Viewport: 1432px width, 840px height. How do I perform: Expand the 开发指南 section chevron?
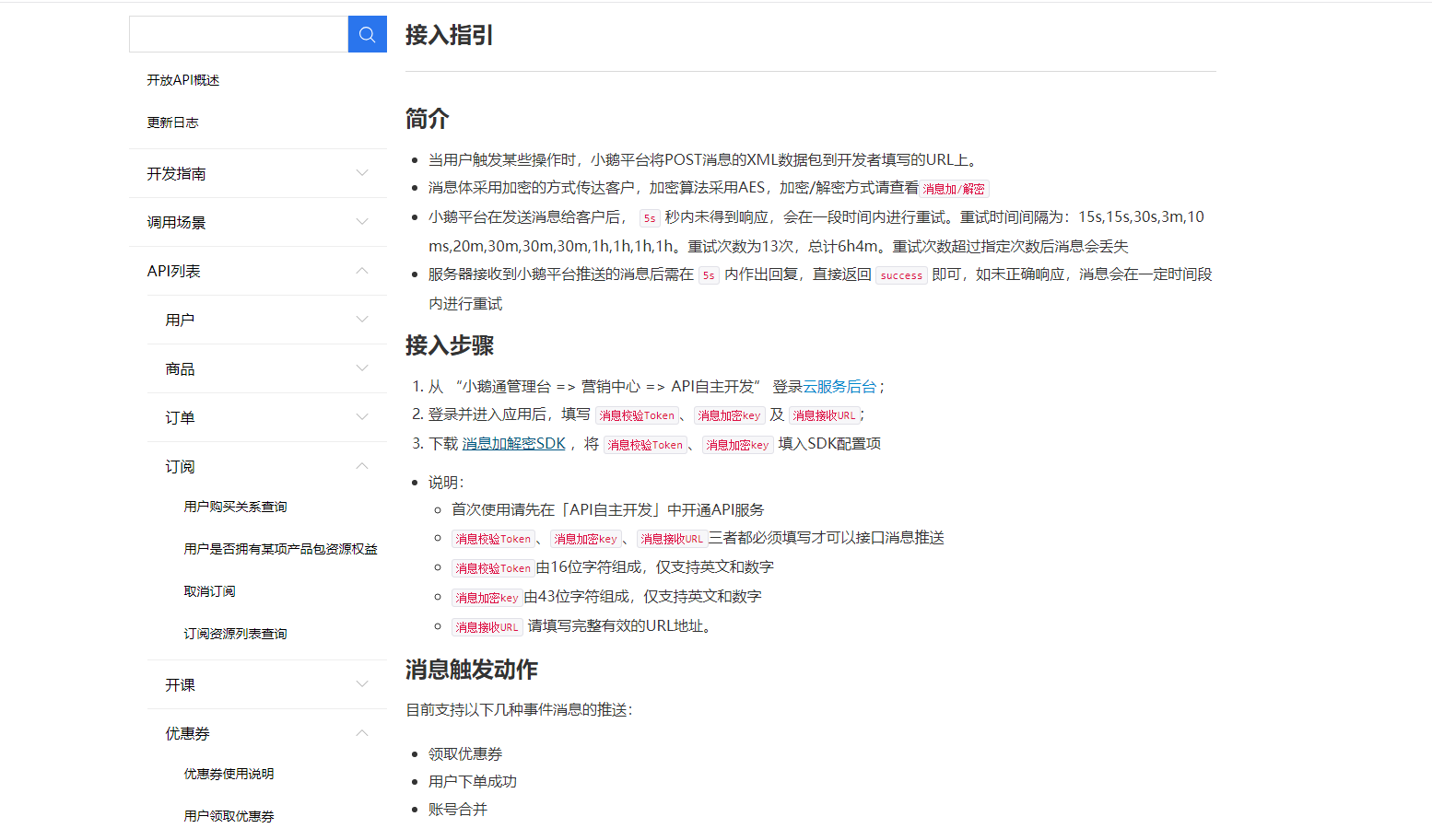[x=362, y=173]
